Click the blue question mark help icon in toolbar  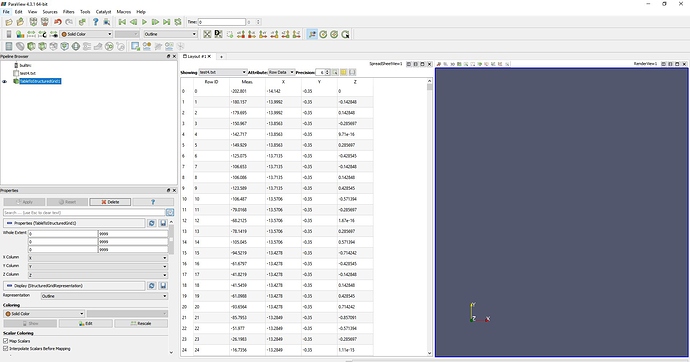point(95,22)
